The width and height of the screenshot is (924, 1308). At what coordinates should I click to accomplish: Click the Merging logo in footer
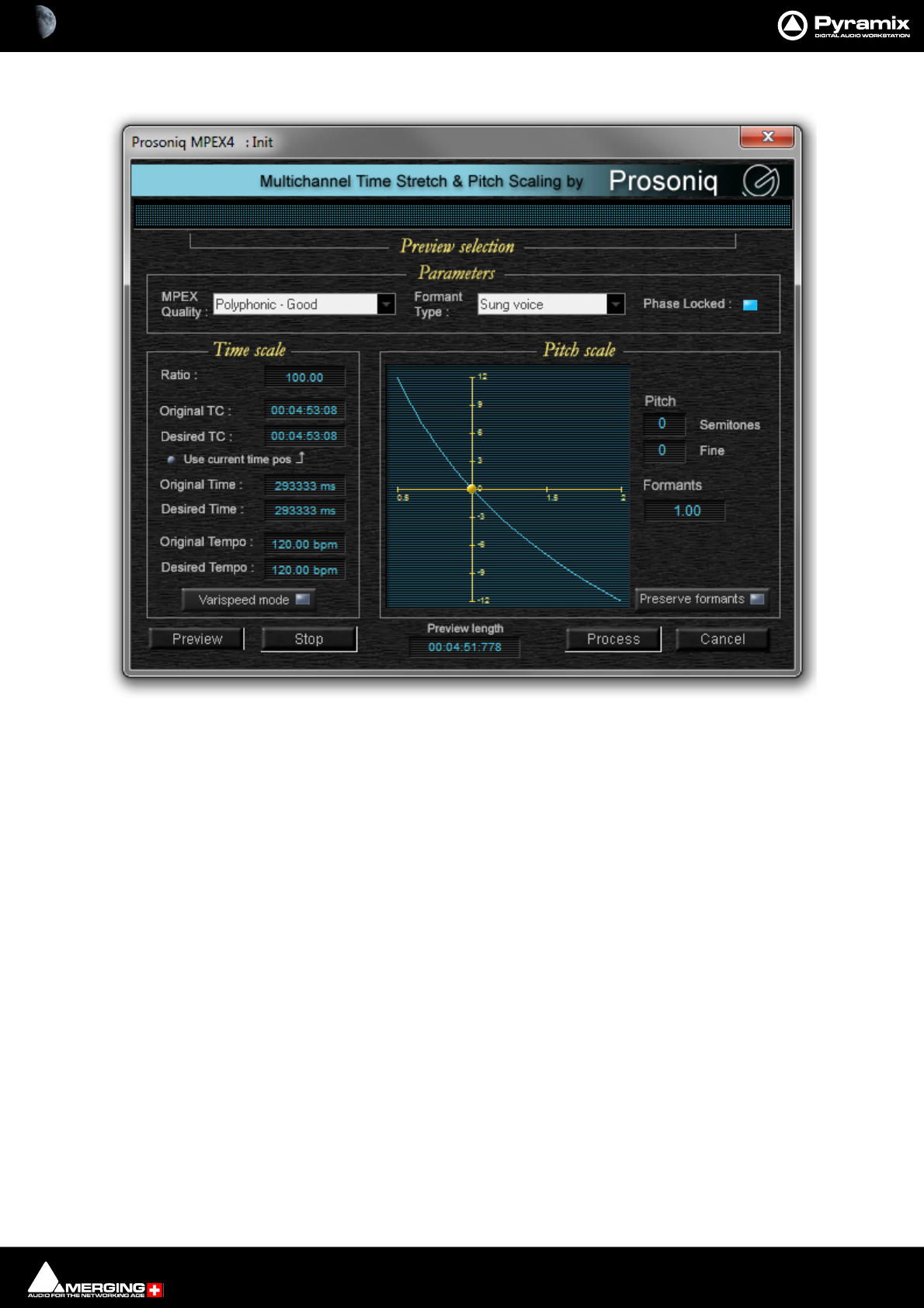[x=96, y=1280]
